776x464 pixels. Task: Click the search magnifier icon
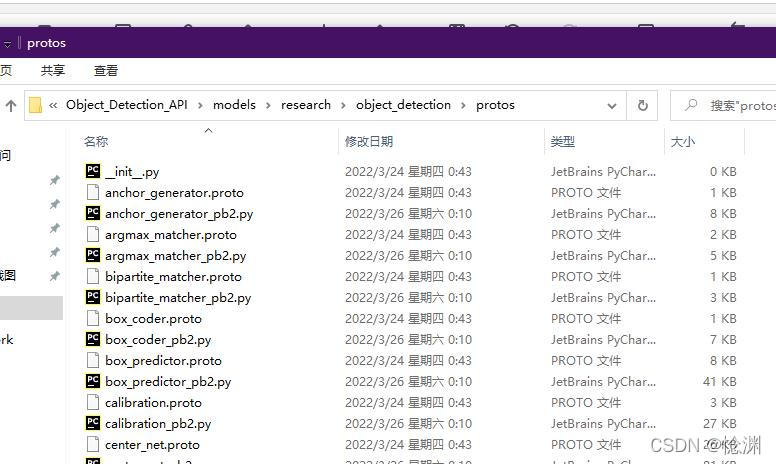click(691, 105)
